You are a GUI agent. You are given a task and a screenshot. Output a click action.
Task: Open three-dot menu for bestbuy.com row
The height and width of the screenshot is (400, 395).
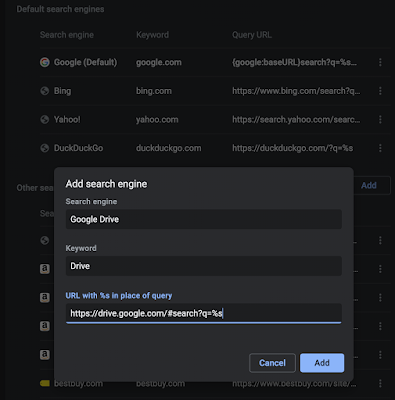point(380,383)
